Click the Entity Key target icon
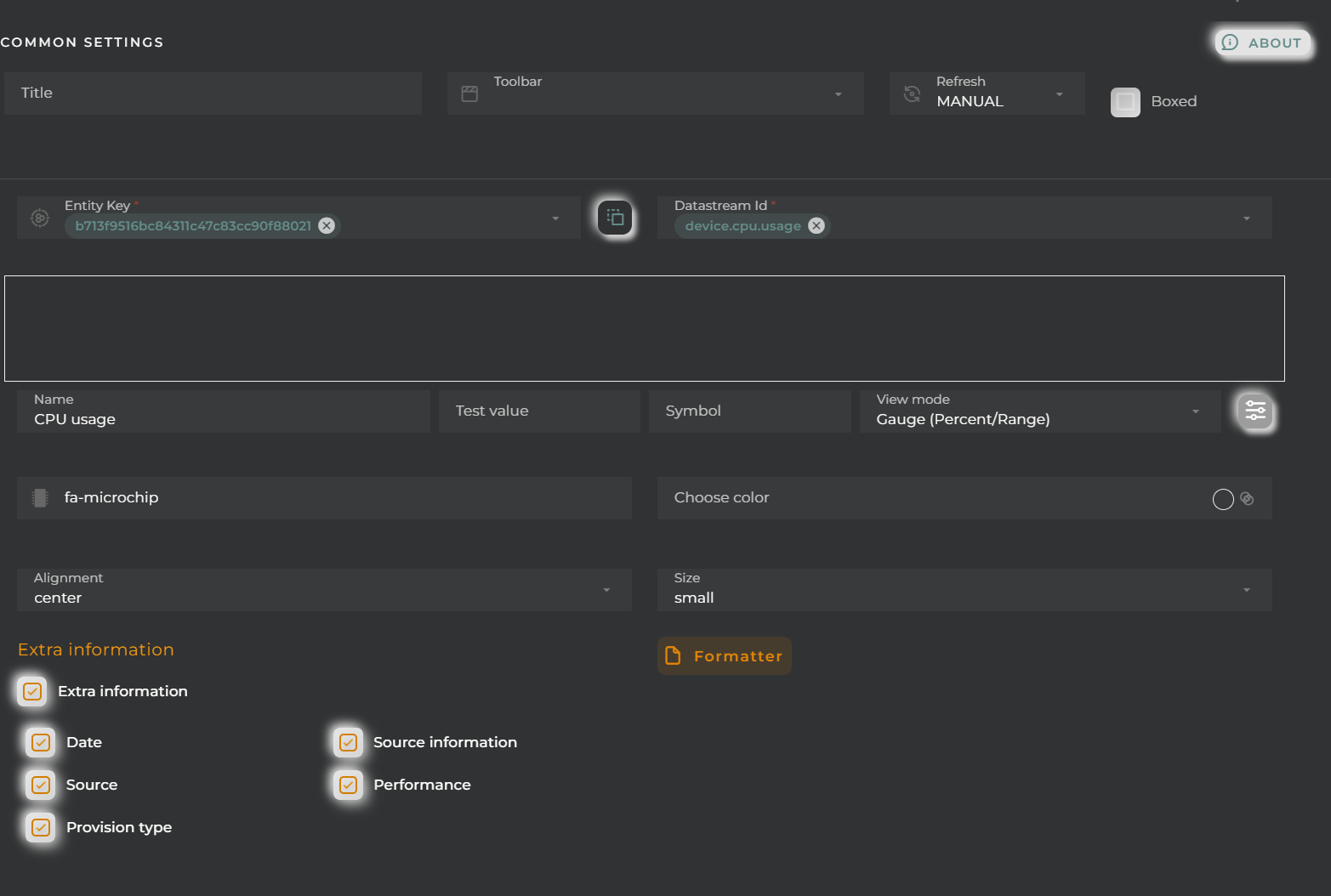 [x=40, y=218]
